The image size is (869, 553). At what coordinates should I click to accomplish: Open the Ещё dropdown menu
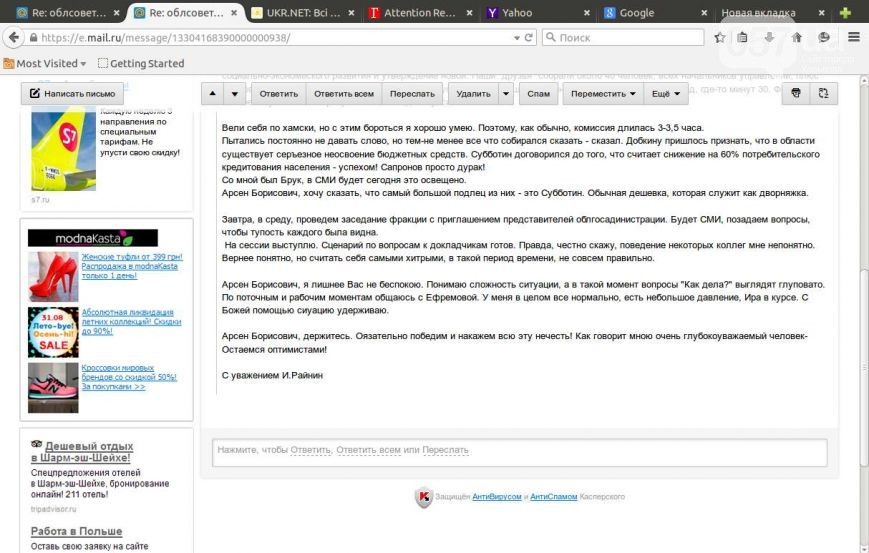[x=666, y=94]
